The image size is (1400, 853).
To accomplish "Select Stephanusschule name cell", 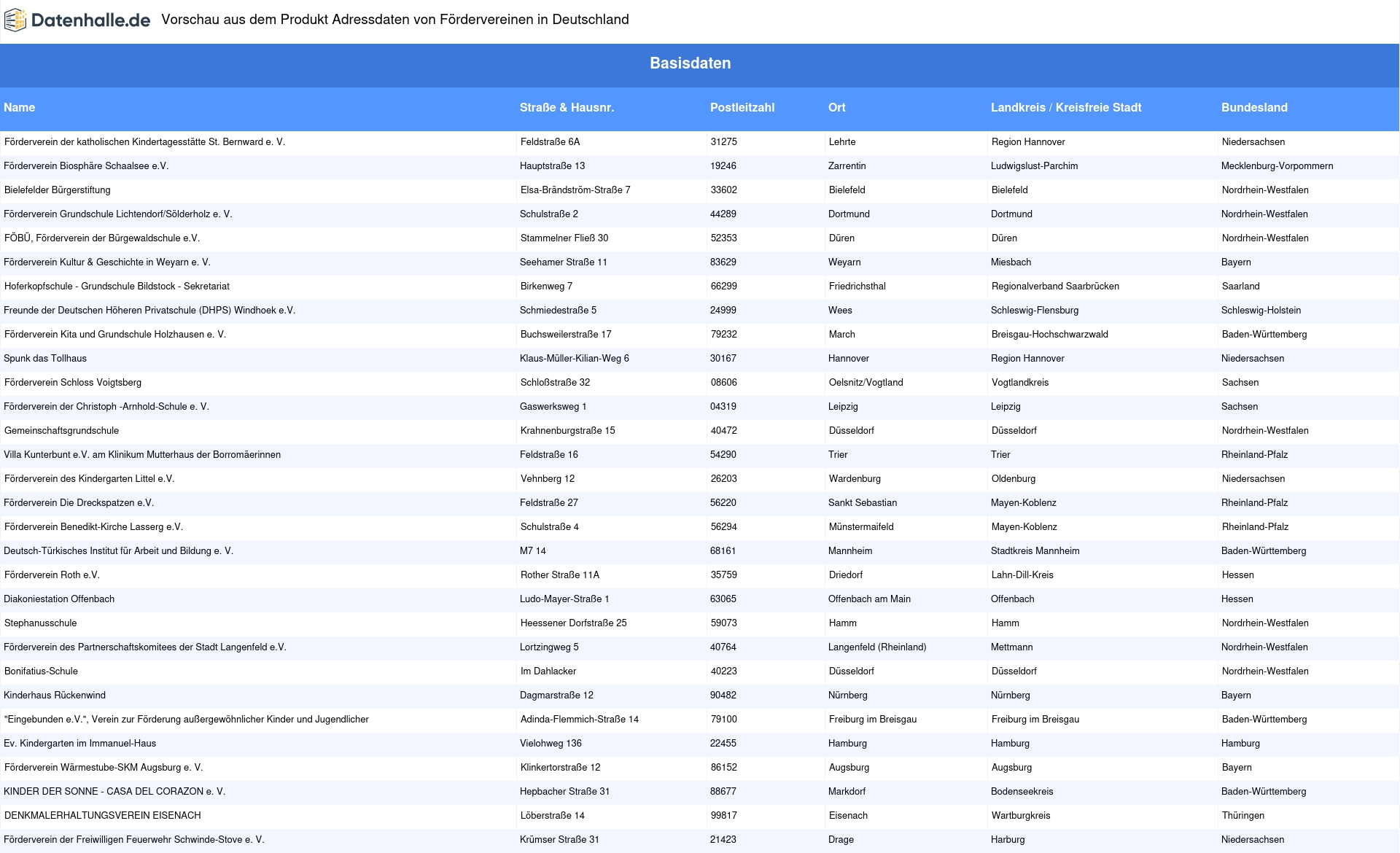I will tap(40, 623).
